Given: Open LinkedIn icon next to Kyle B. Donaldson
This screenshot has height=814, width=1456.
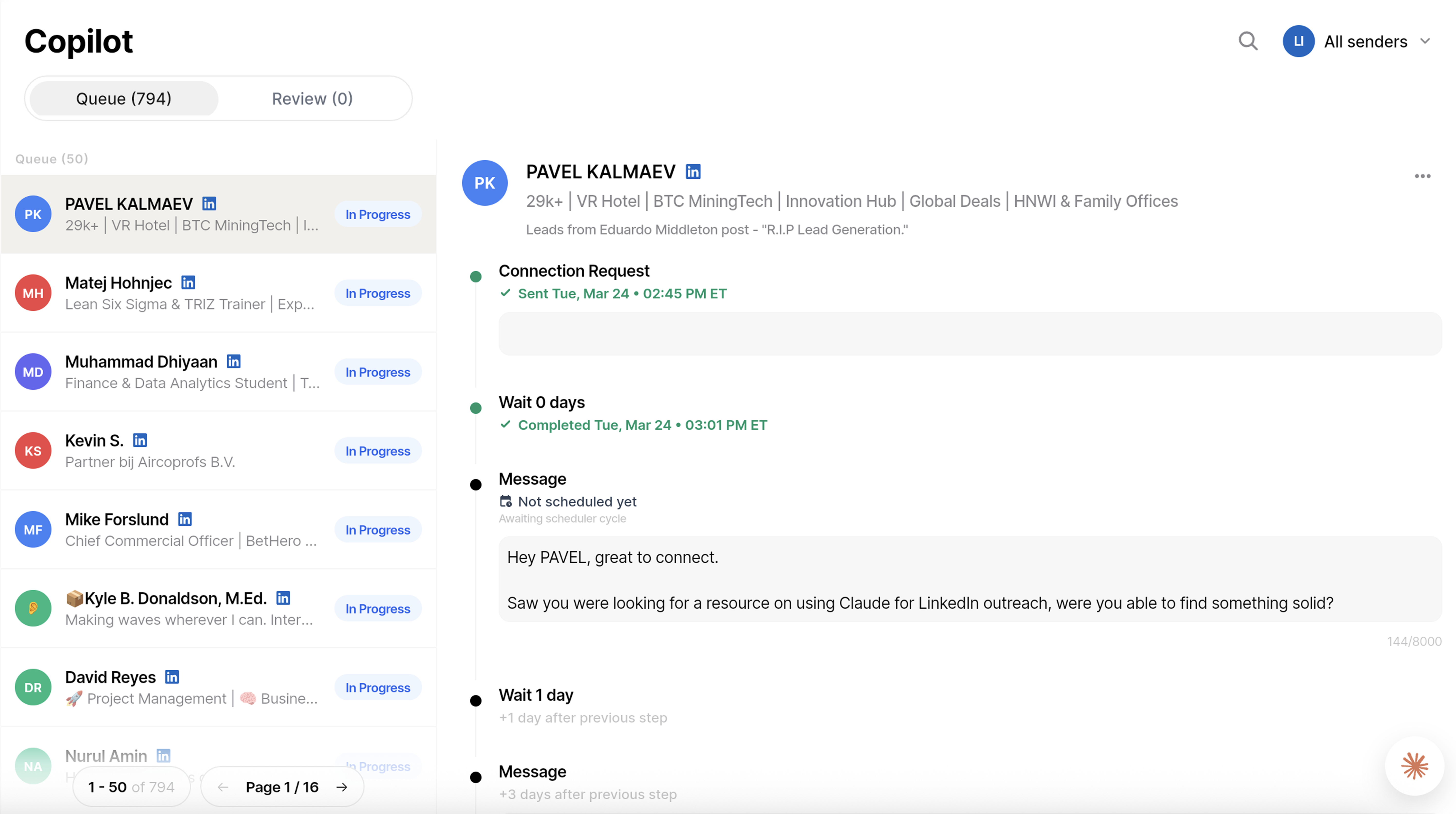Looking at the screenshot, I should tap(283, 598).
